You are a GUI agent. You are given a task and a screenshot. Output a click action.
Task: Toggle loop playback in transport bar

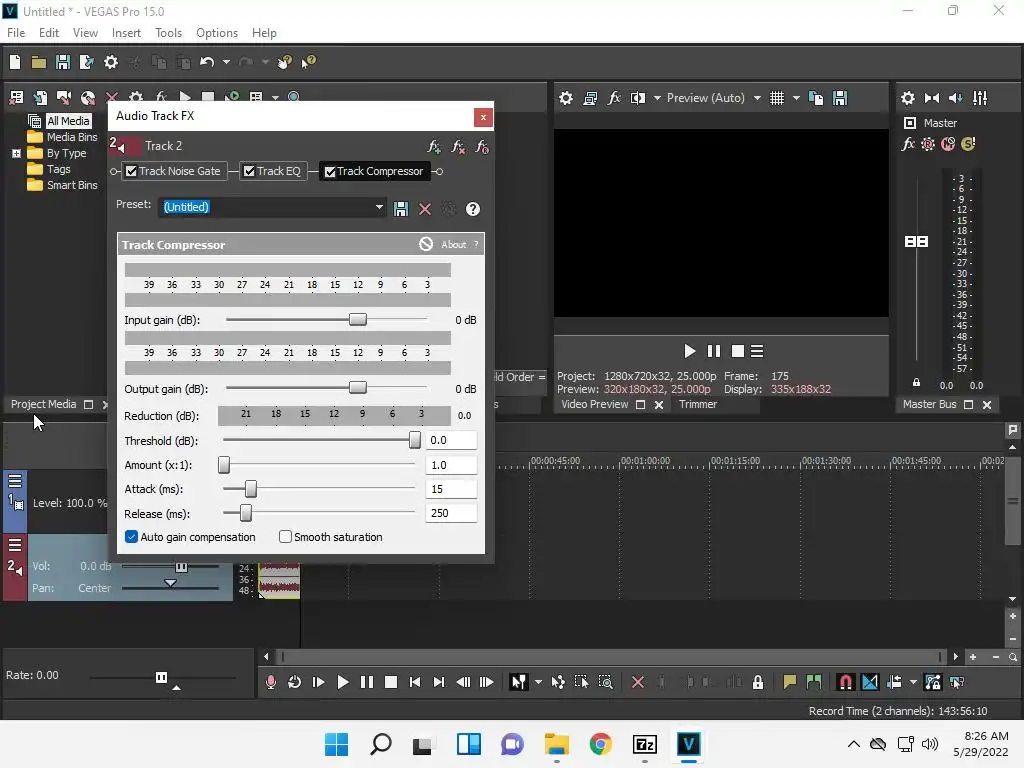click(295, 682)
